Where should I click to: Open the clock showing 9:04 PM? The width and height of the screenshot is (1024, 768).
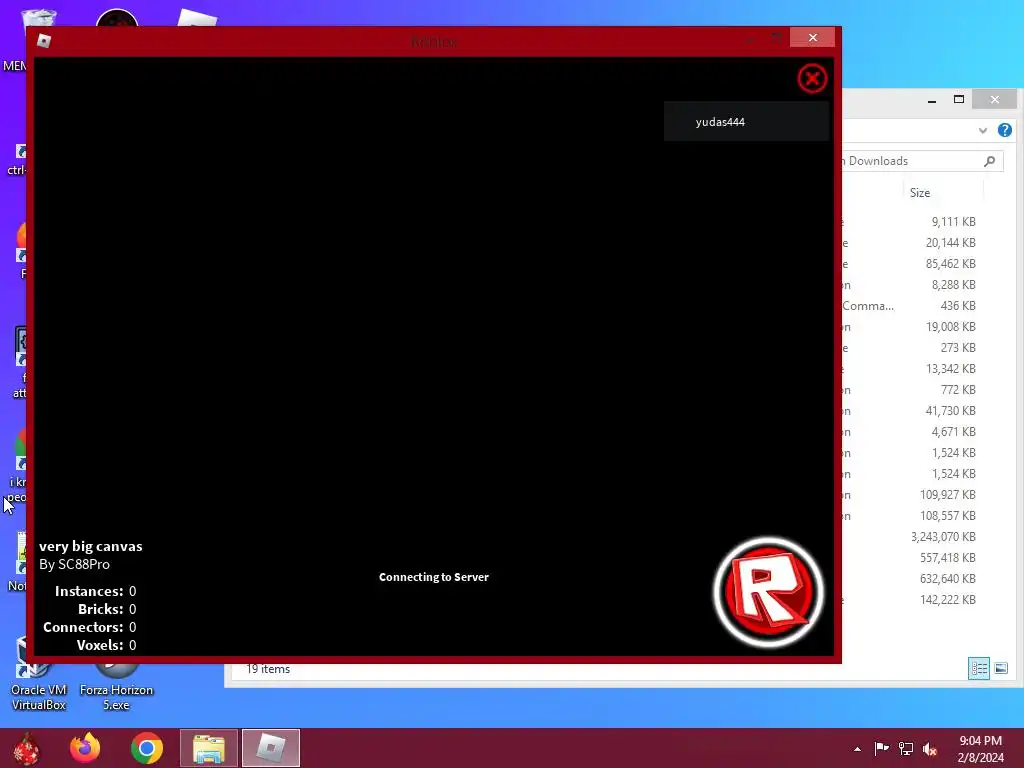pos(980,749)
